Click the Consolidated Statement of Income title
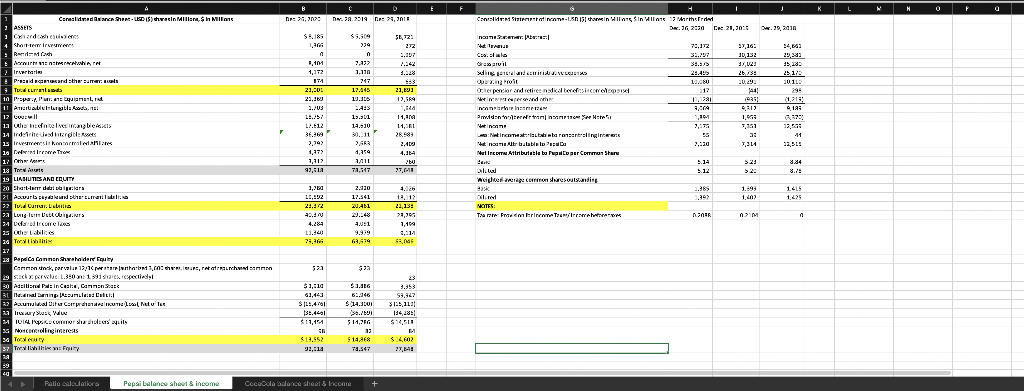 (x=571, y=20)
